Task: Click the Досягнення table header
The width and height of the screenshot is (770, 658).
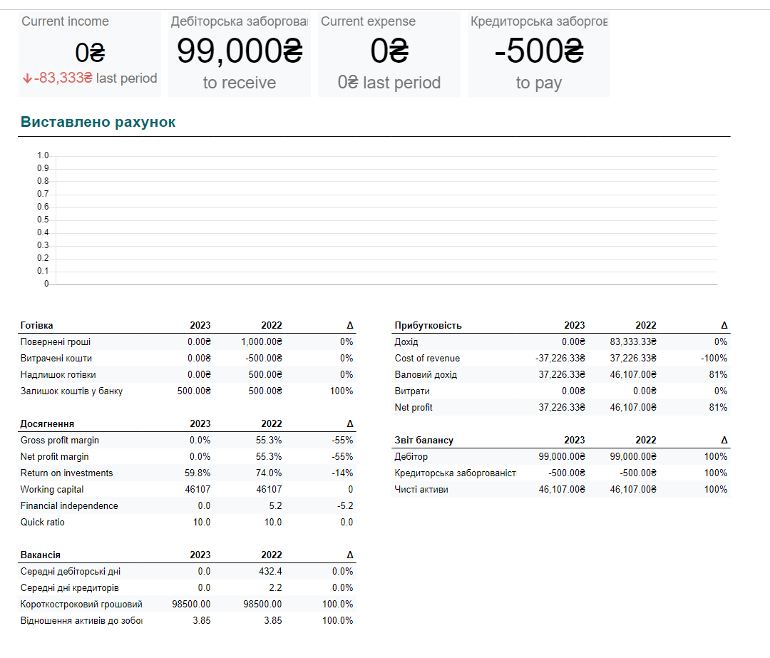Action: [47, 423]
